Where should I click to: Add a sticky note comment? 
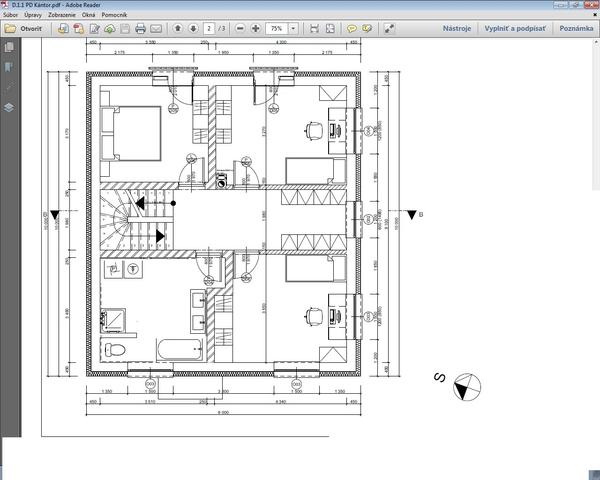coord(353,29)
